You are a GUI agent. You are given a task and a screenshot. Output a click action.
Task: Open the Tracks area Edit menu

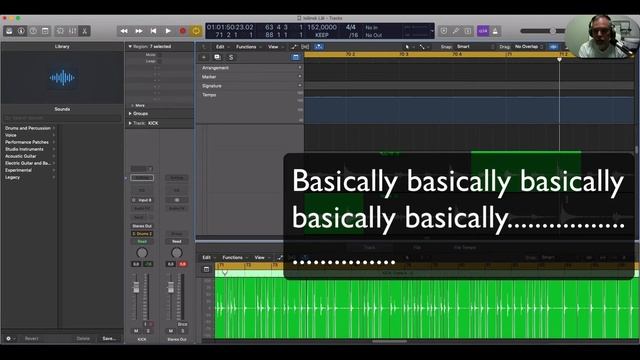(222, 47)
